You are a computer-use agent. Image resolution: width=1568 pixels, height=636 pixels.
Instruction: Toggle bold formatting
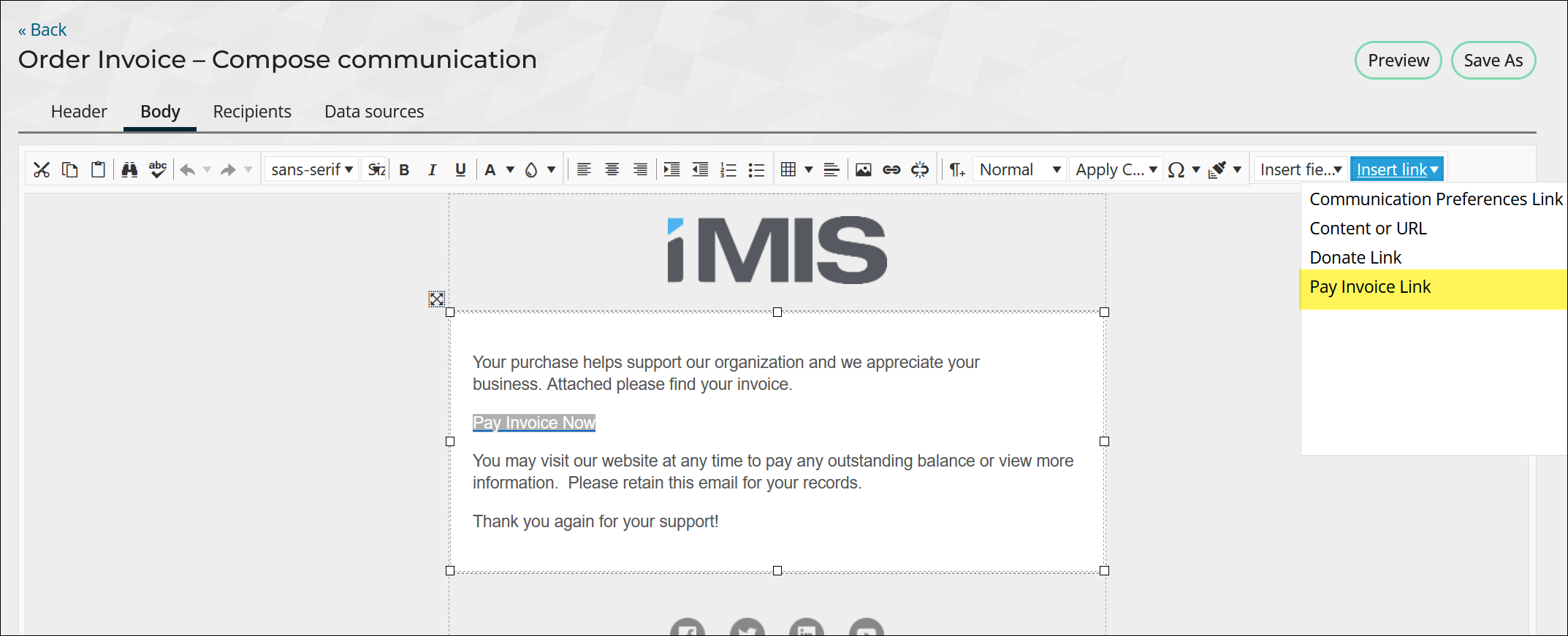click(x=404, y=170)
